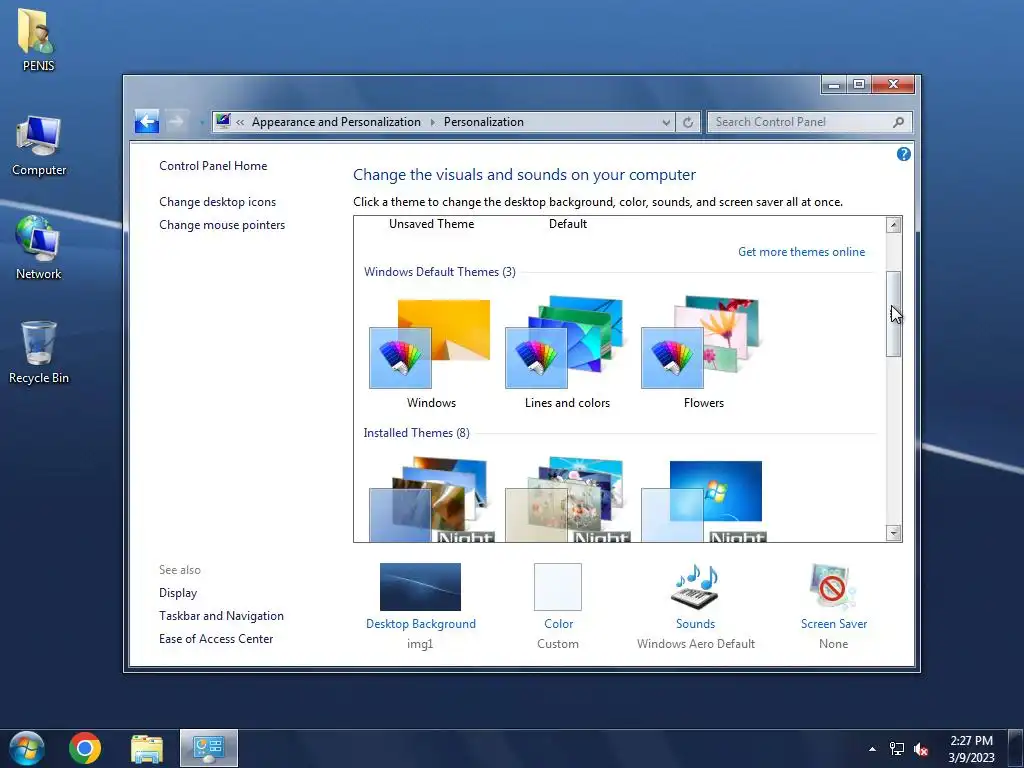Open the recent pages dropdown arrow
Image resolution: width=1024 pixels, height=768 pixels.
pos(202,122)
